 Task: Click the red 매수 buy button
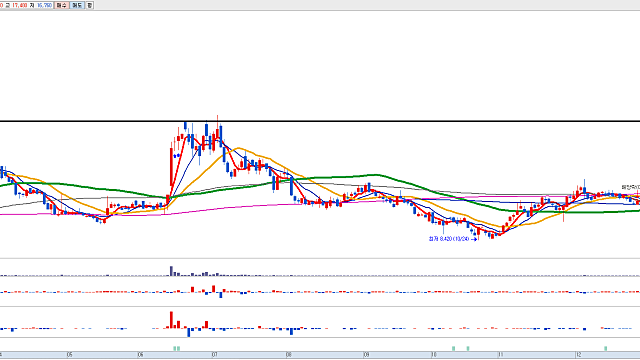[61, 5]
